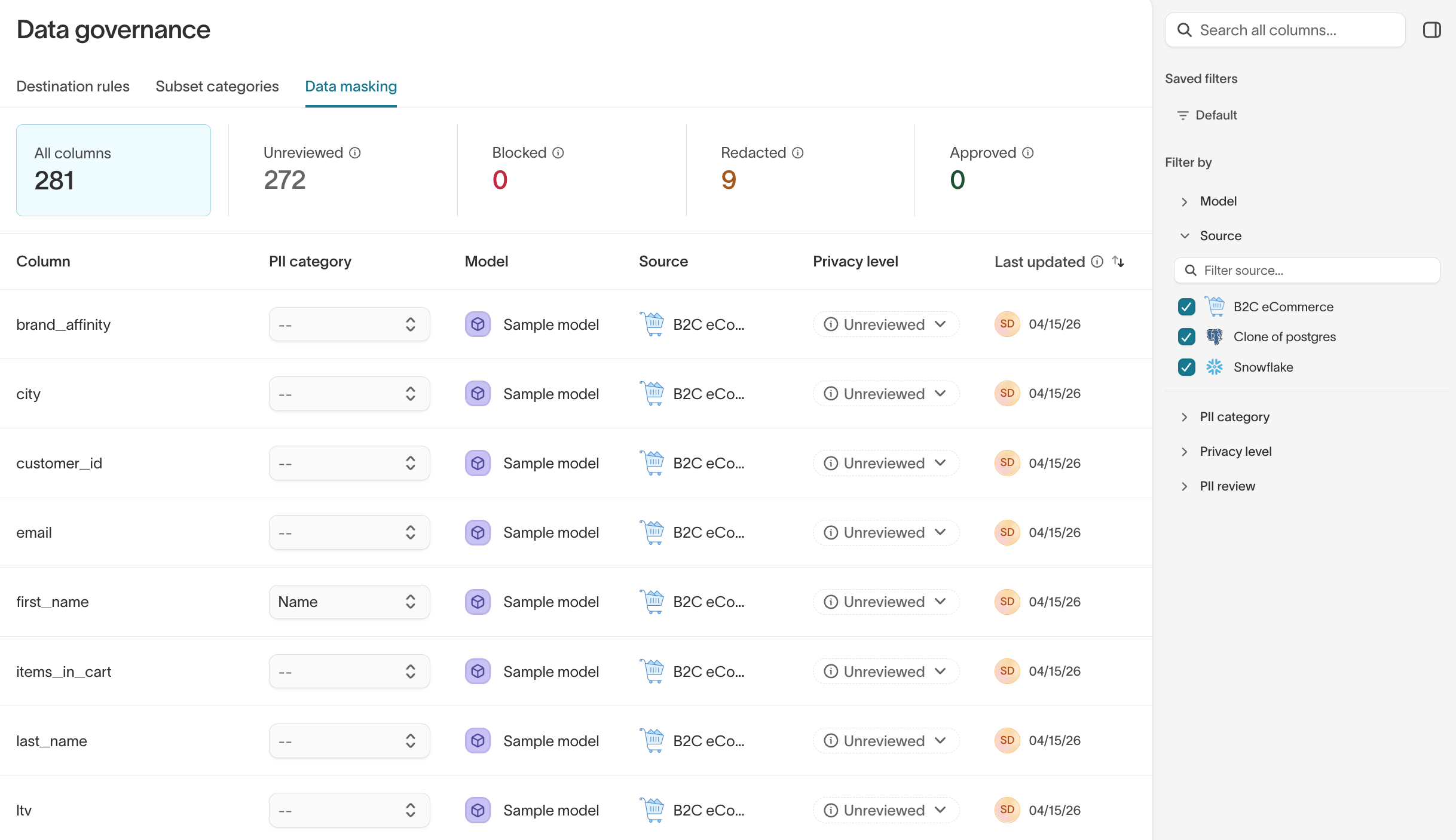Click the B2C eCommerce cart icon in filters

click(1215, 306)
